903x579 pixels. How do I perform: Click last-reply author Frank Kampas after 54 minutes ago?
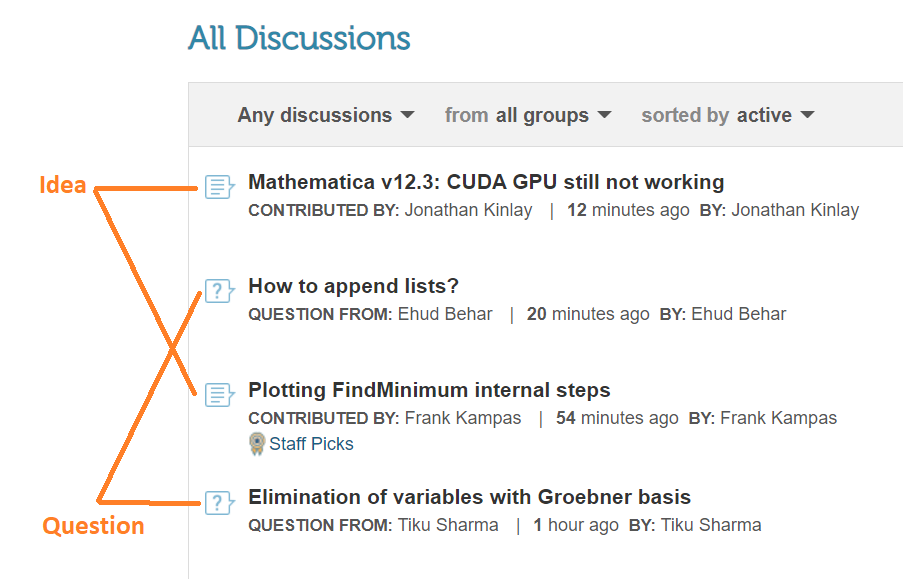[779, 418]
